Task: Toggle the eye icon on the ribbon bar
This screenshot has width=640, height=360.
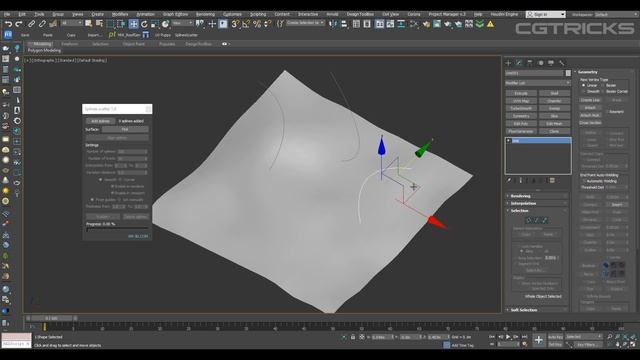Action: (224, 44)
